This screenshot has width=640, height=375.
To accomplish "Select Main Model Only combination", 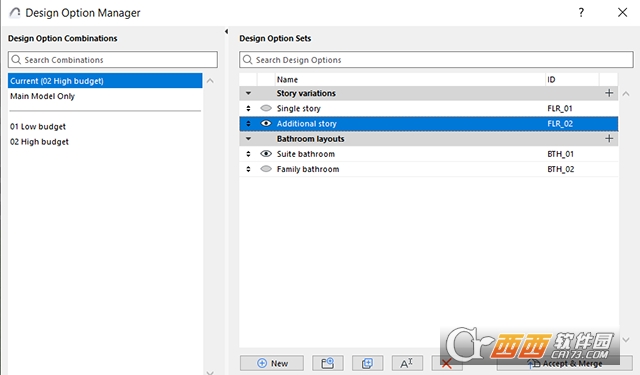I will pyautogui.click(x=105, y=96).
